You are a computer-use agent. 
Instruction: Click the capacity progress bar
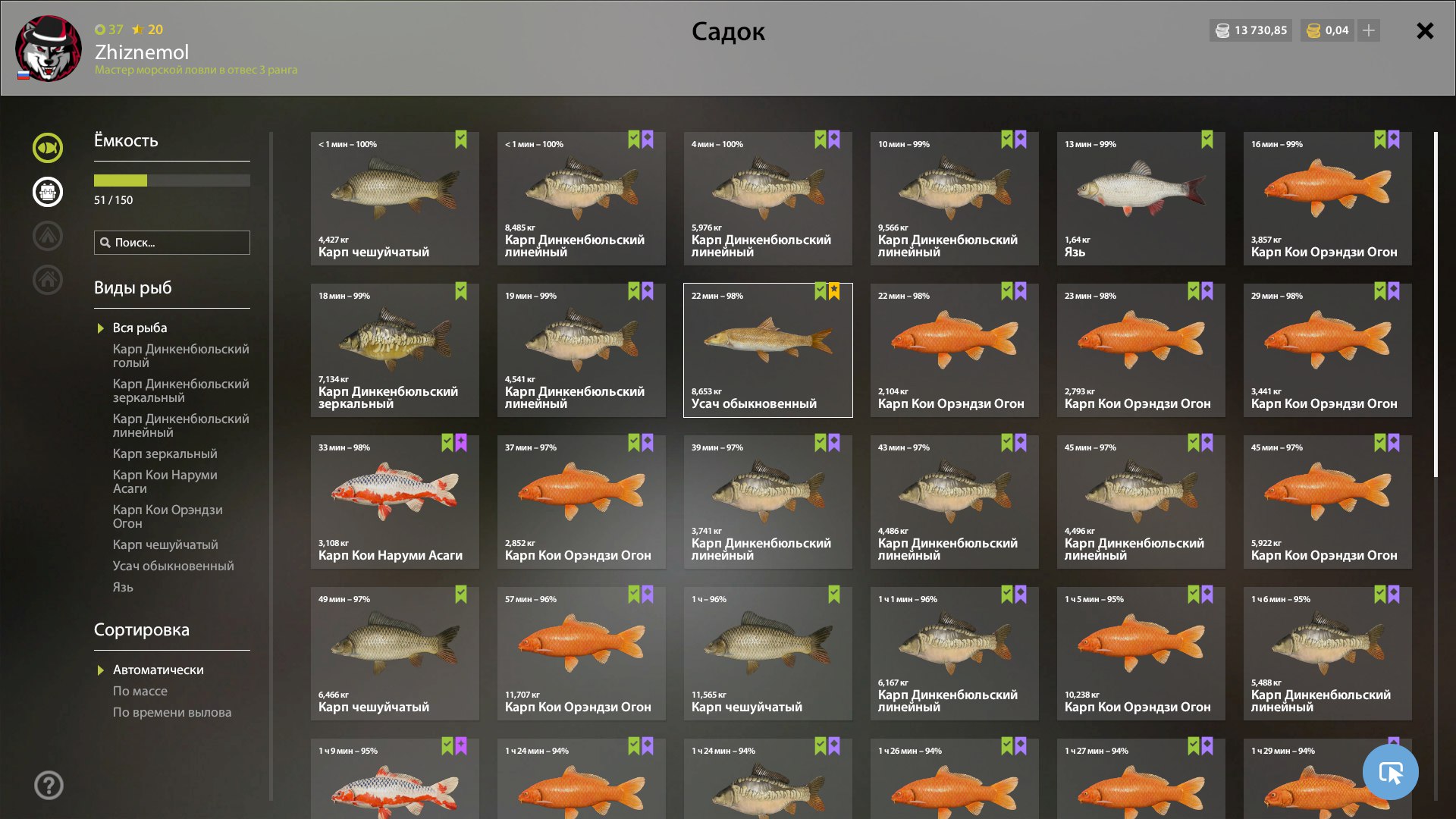(x=172, y=180)
